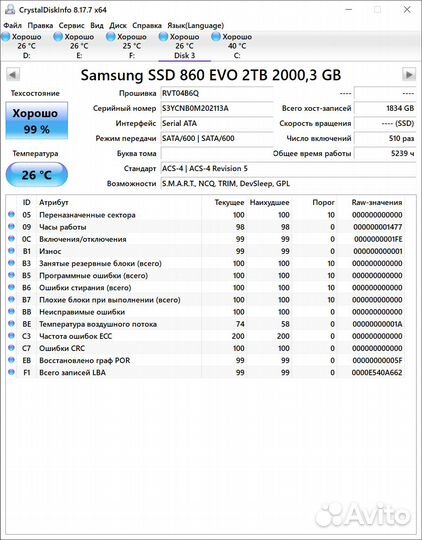This screenshot has width=422, height=540.
Task: Click the features field with S.M.A.R.T., NCQ, TRIM
Action: pos(288,184)
